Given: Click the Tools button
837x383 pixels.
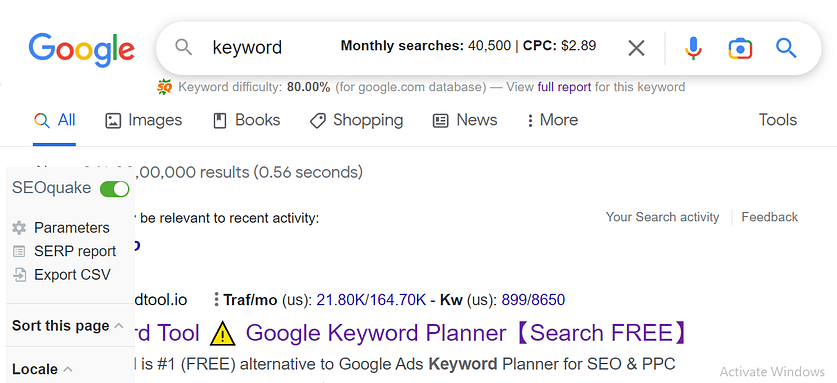Looking at the screenshot, I should 778,120.
